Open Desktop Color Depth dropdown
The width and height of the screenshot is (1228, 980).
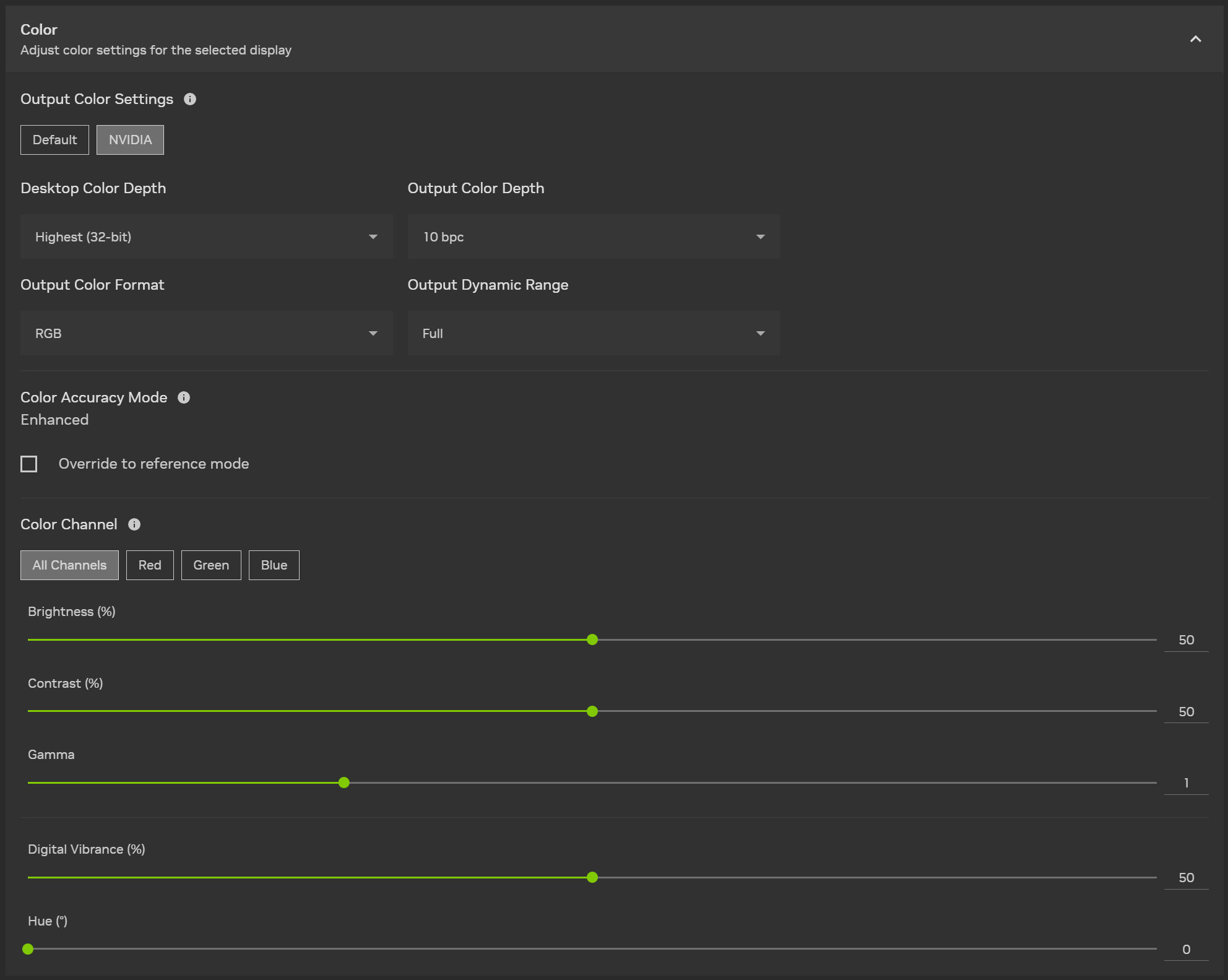tap(206, 236)
